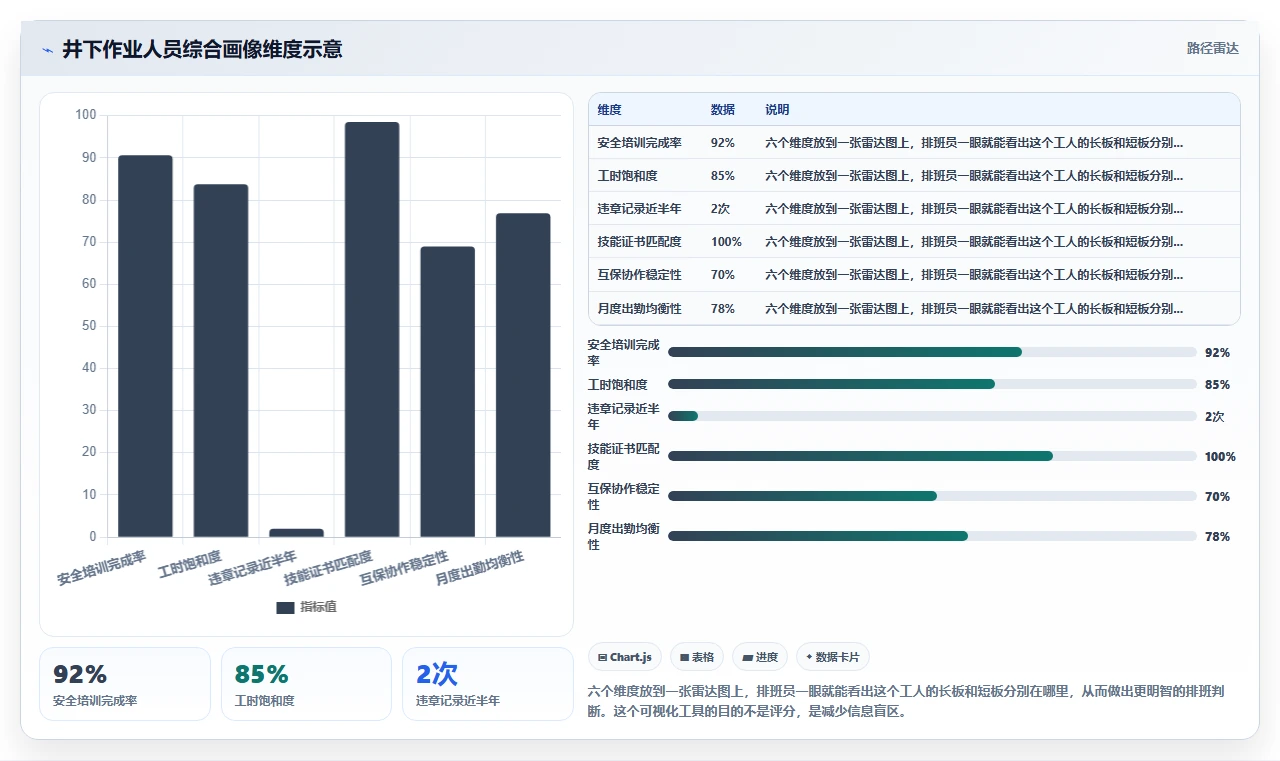Open the 92% 安全培训完成率 stat card
Image resolution: width=1280 pixels, height=761 pixels.
point(125,684)
